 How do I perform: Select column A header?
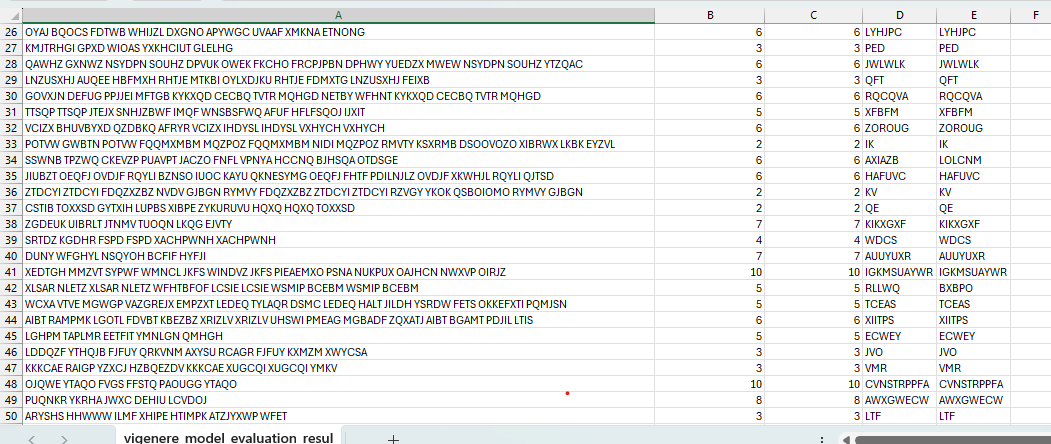click(x=338, y=15)
